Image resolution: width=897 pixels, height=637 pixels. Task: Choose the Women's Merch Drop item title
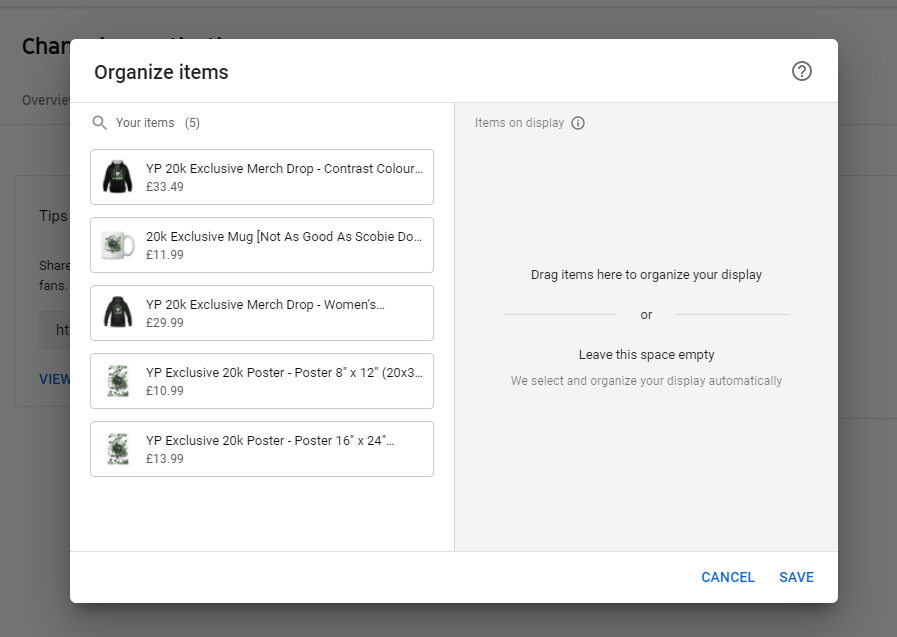265,305
